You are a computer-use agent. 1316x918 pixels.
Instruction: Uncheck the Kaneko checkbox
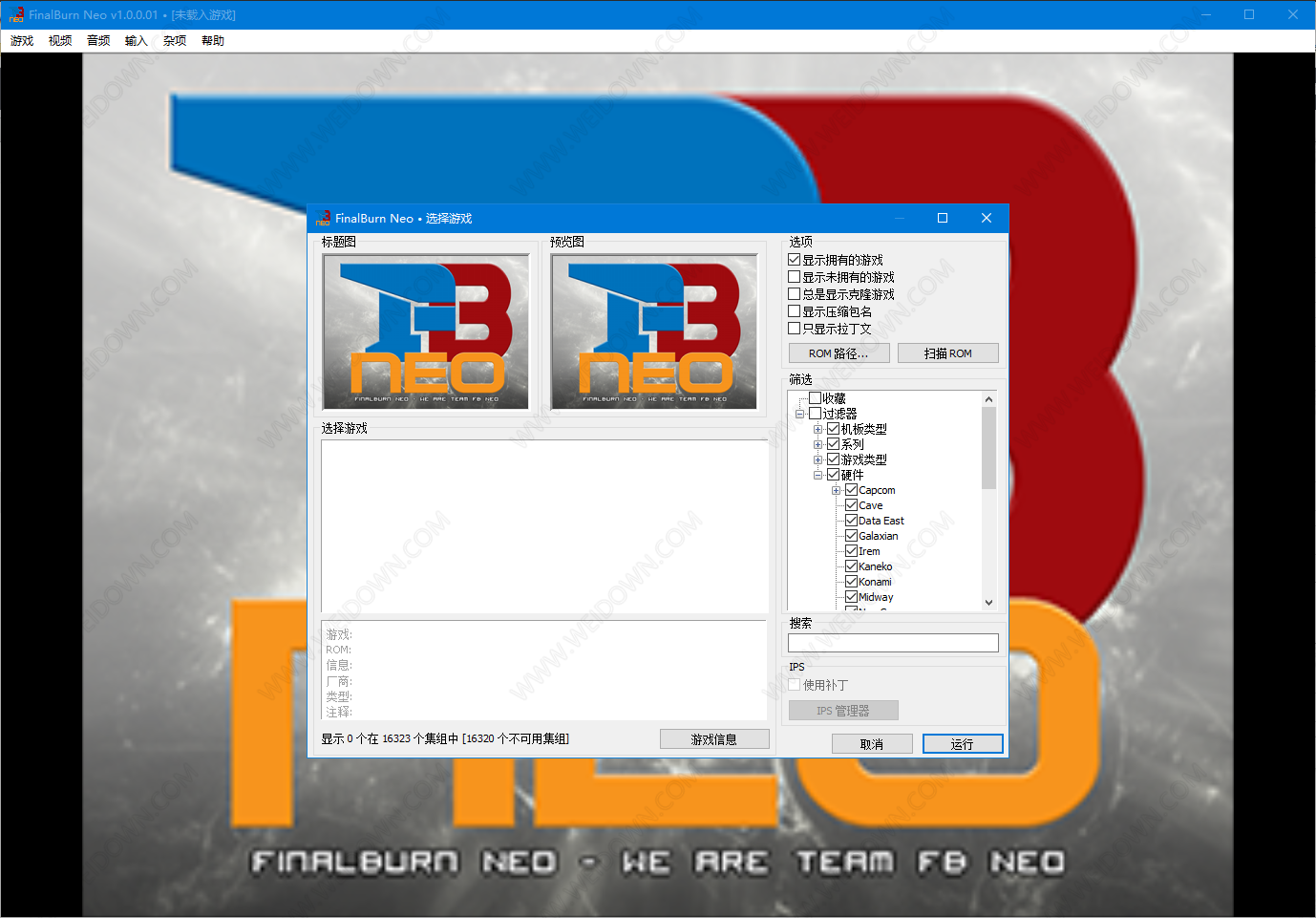coord(851,566)
